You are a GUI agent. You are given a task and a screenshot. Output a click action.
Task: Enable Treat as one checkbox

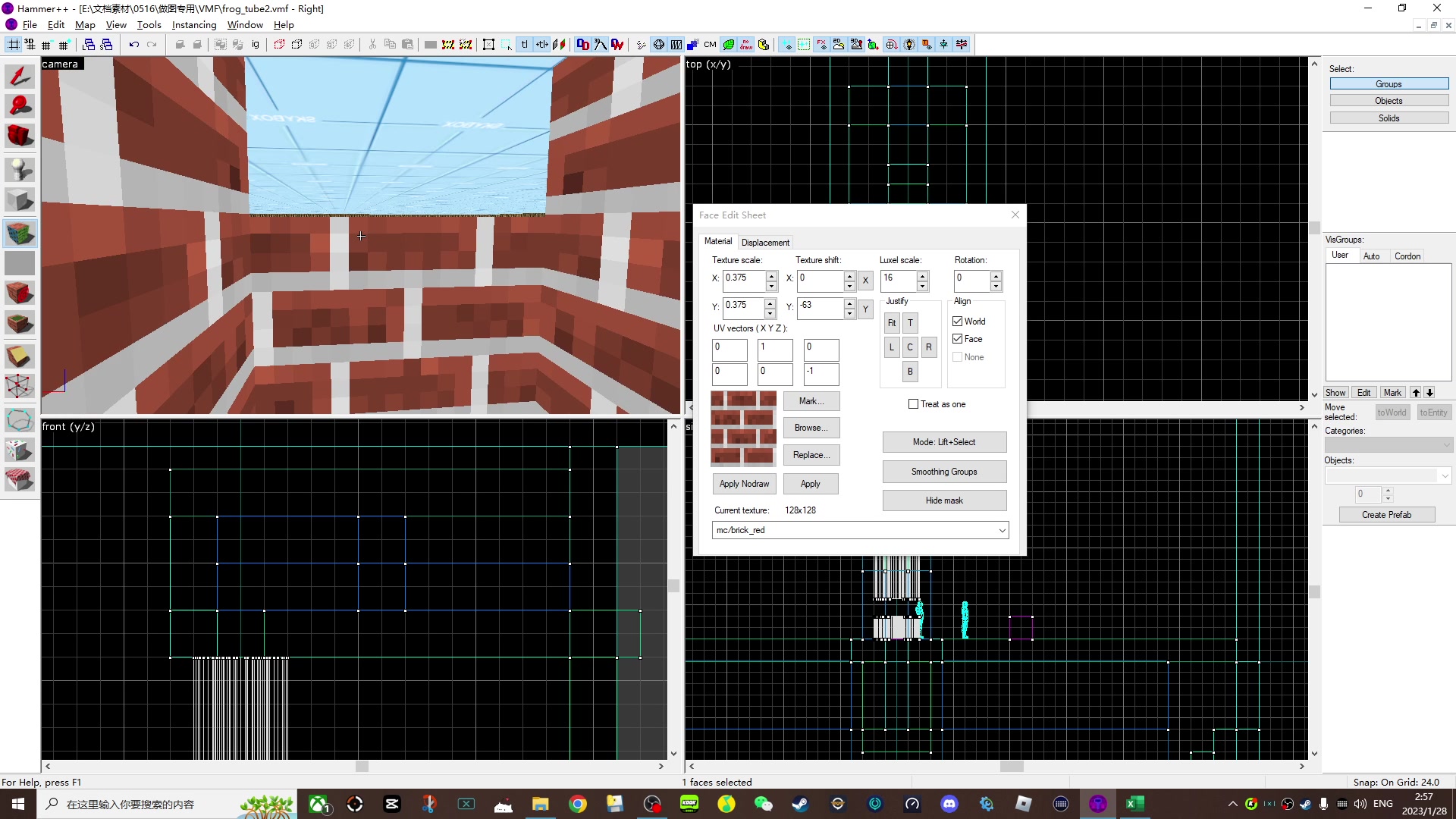click(914, 404)
